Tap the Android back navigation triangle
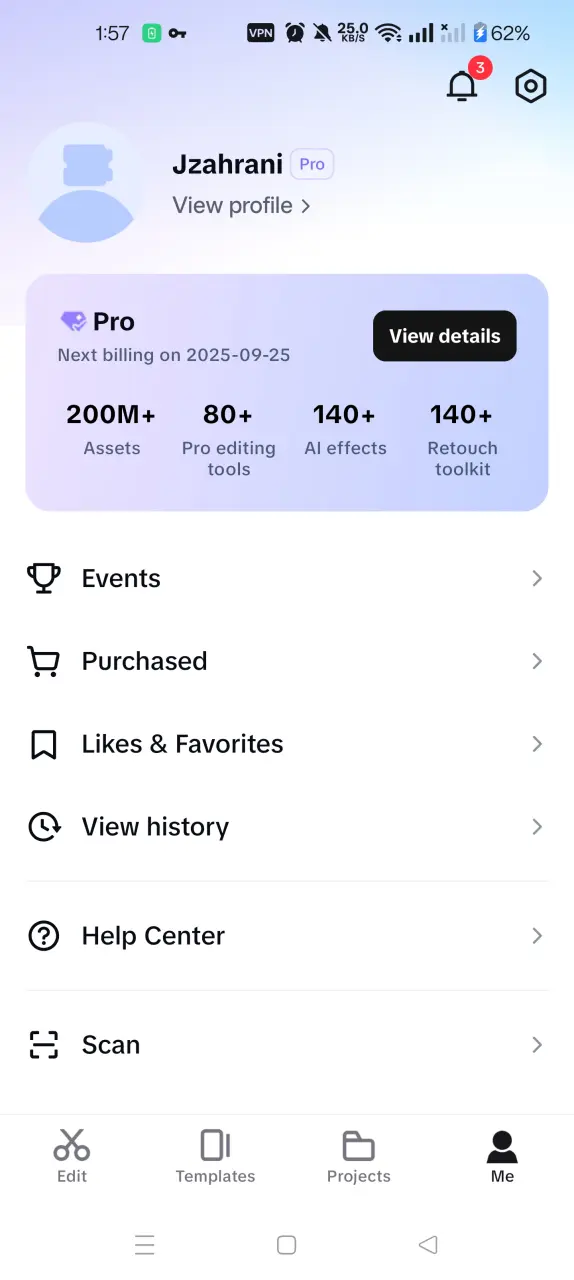Image resolution: width=574 pixels, height=1280 pixels. 428,1245
